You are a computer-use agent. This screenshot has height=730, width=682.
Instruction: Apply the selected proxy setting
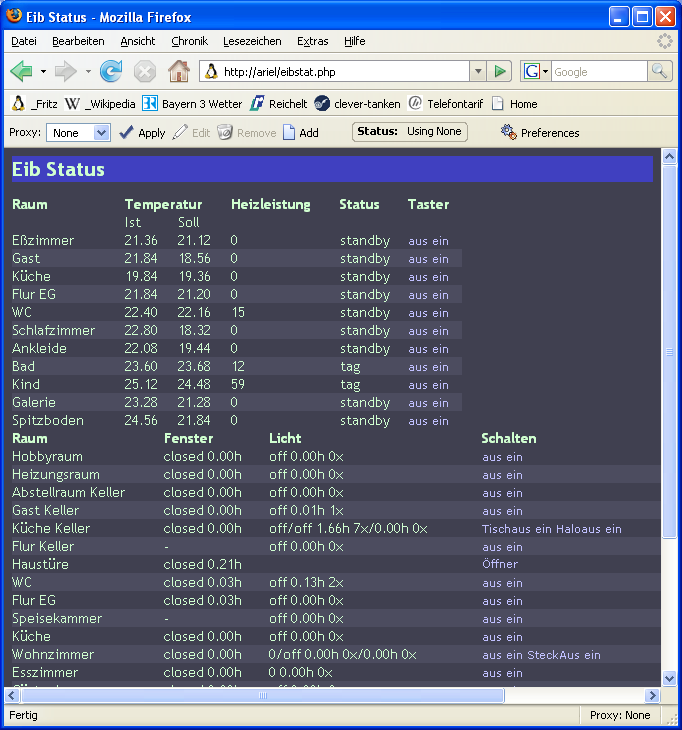pos(141,132)
